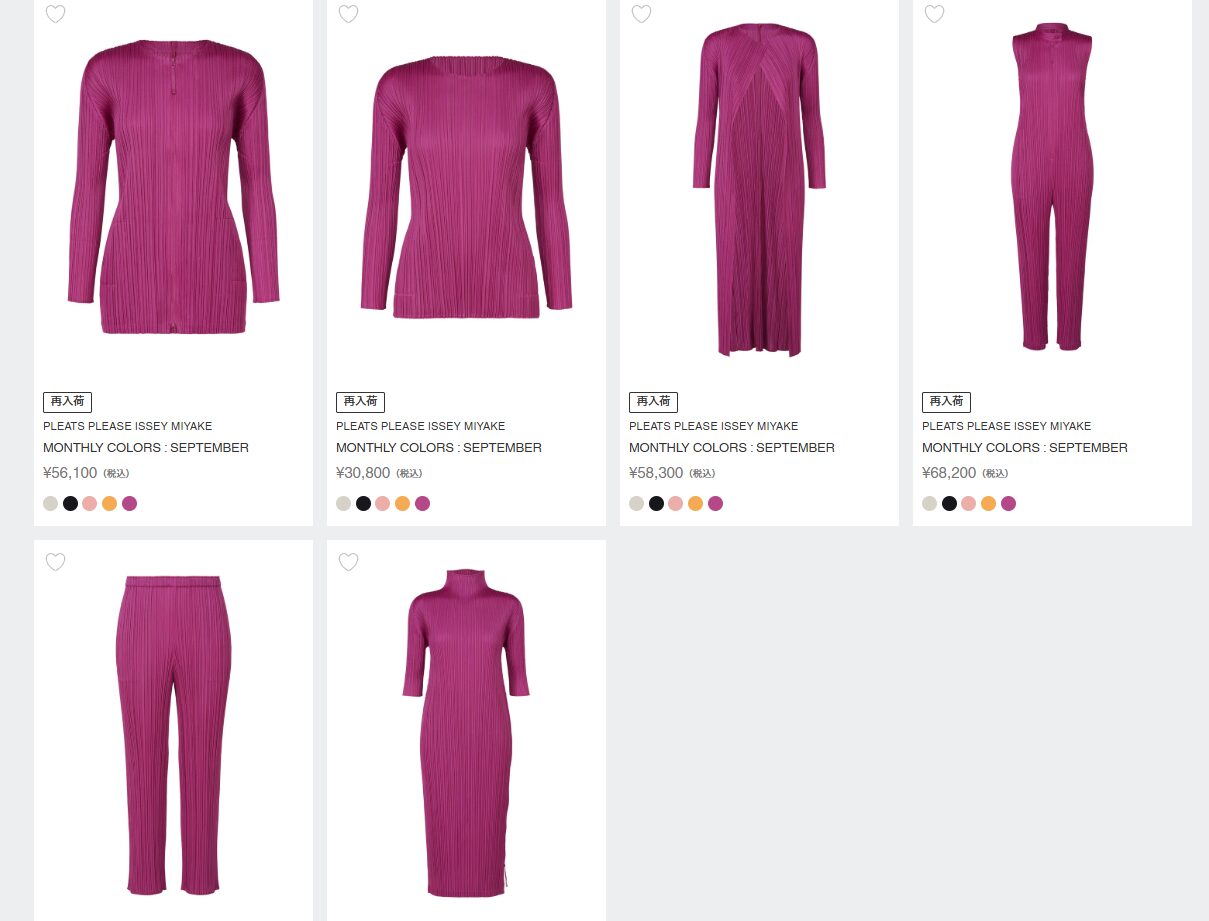View the pleated pants product image
The image size is (1209, 921).
point(173,735)
